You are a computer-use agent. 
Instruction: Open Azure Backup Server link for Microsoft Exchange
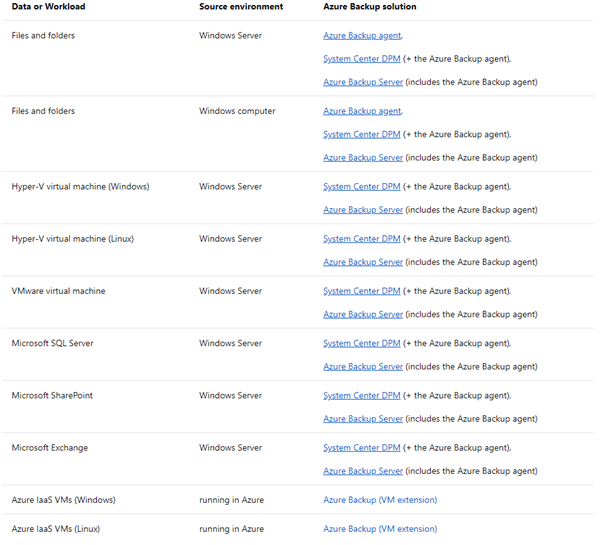point(363,471)
